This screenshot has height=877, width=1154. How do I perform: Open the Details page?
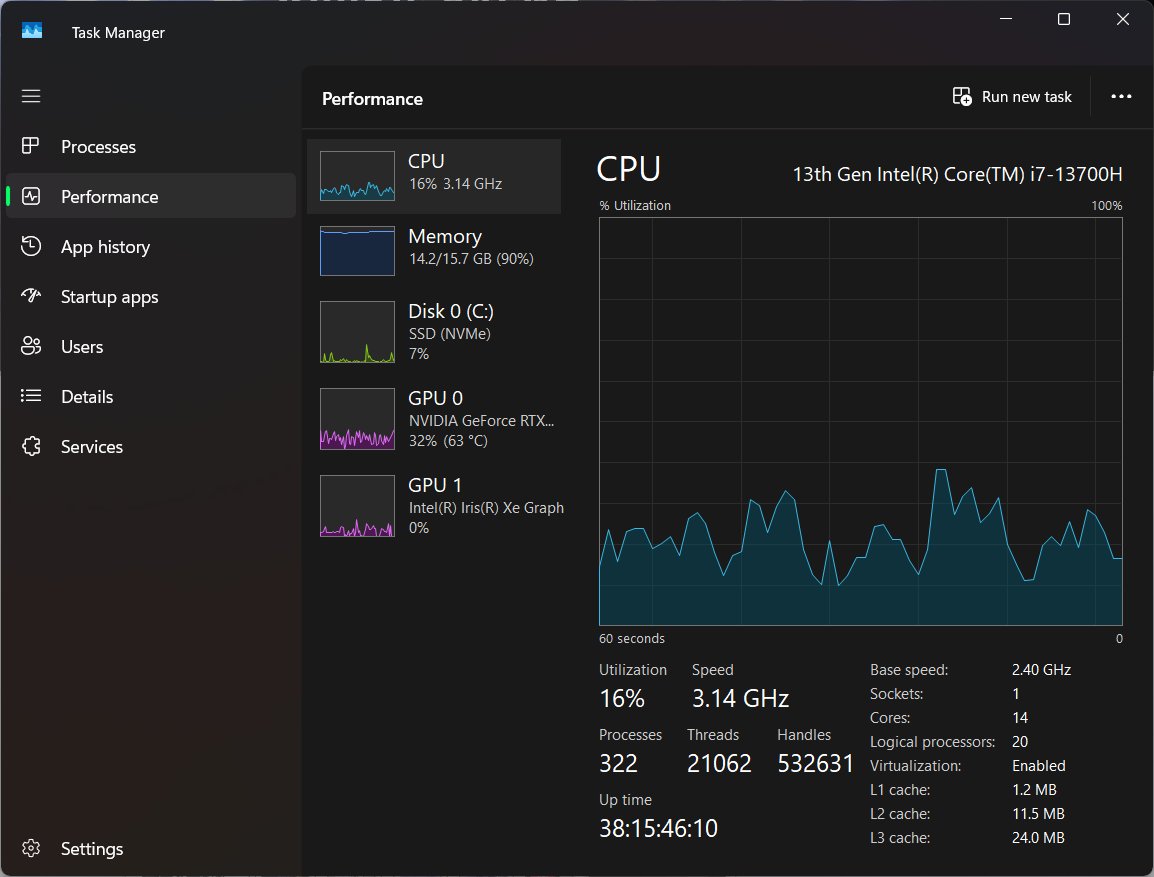[87, 397]
